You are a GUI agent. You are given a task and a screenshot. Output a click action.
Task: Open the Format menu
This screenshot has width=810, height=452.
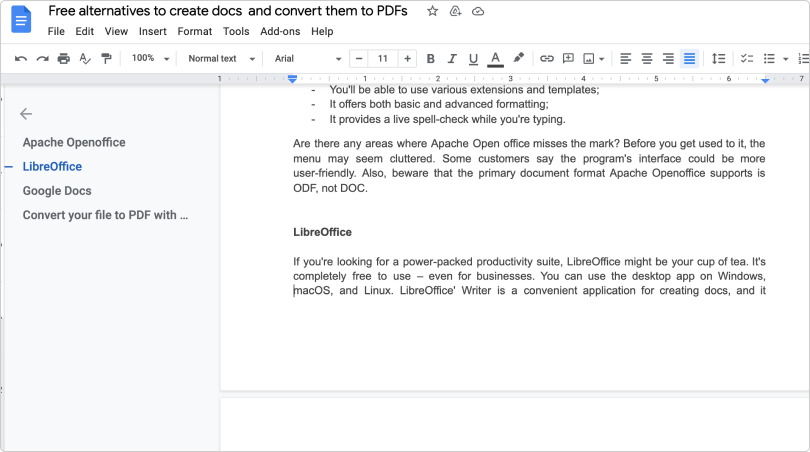pyautogui.click(x=195, y=32)
